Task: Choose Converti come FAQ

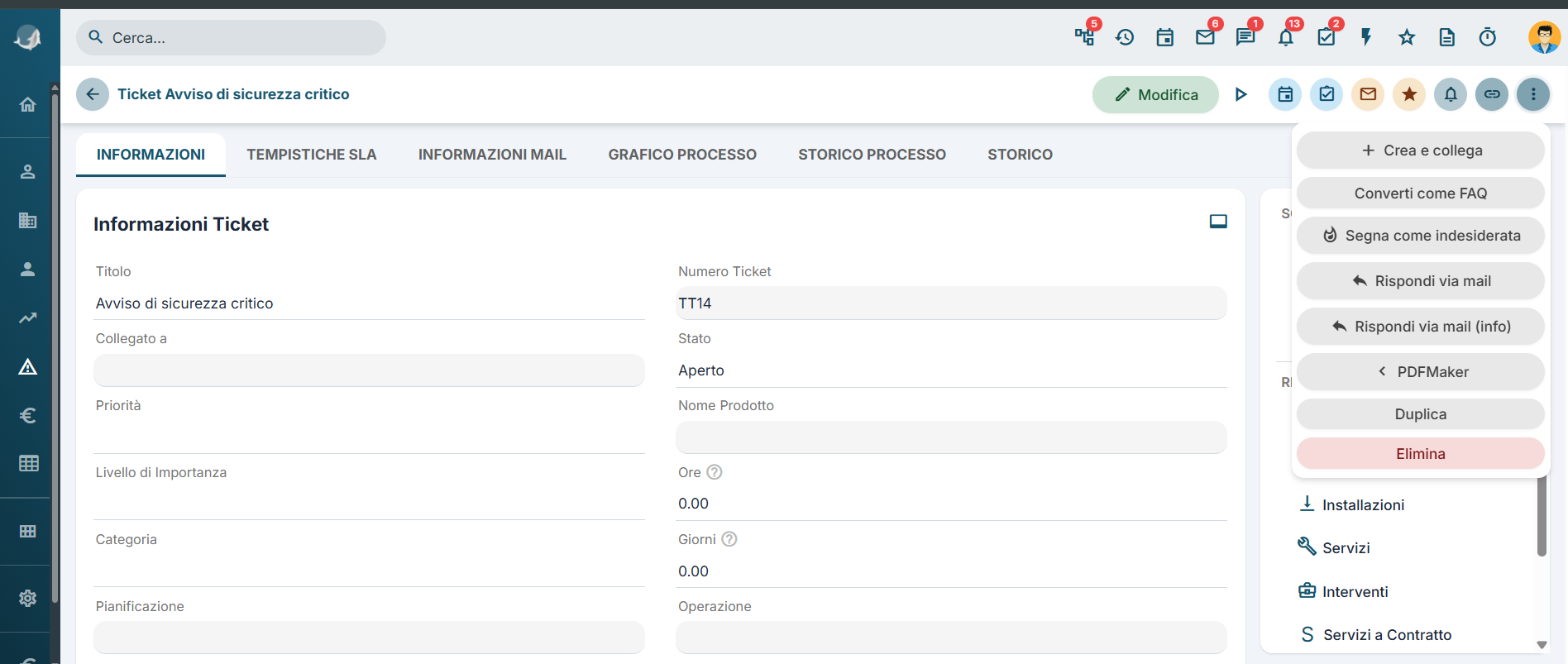Action: coord(1421,193)
